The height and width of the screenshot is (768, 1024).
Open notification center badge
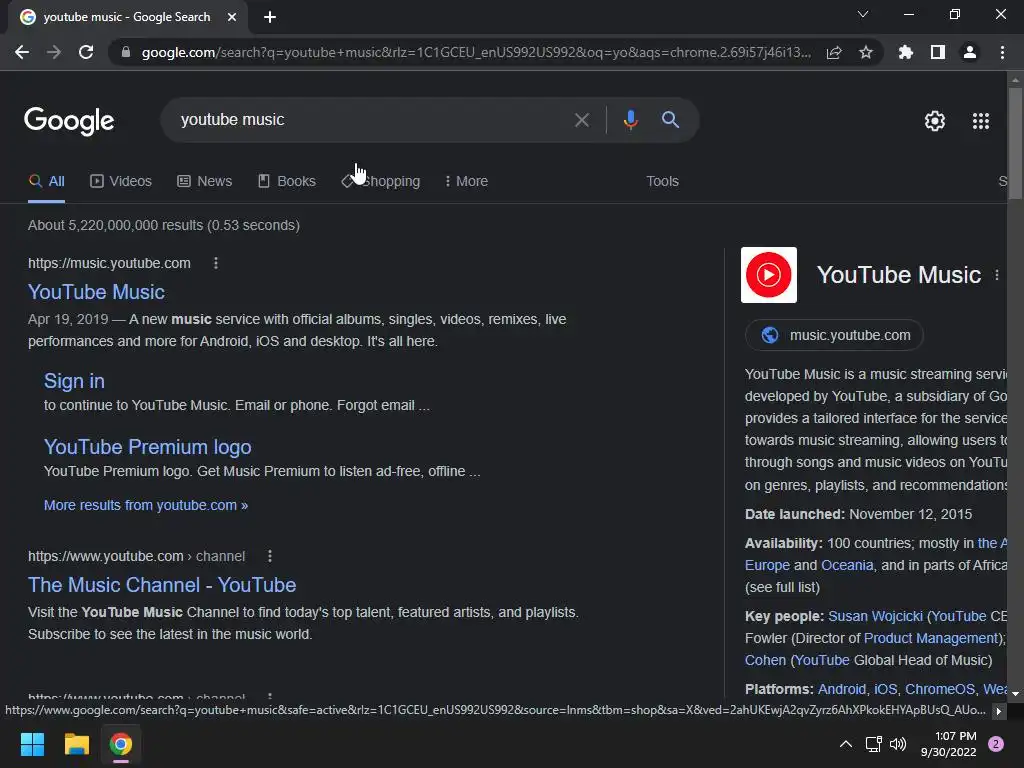[996, 744]
